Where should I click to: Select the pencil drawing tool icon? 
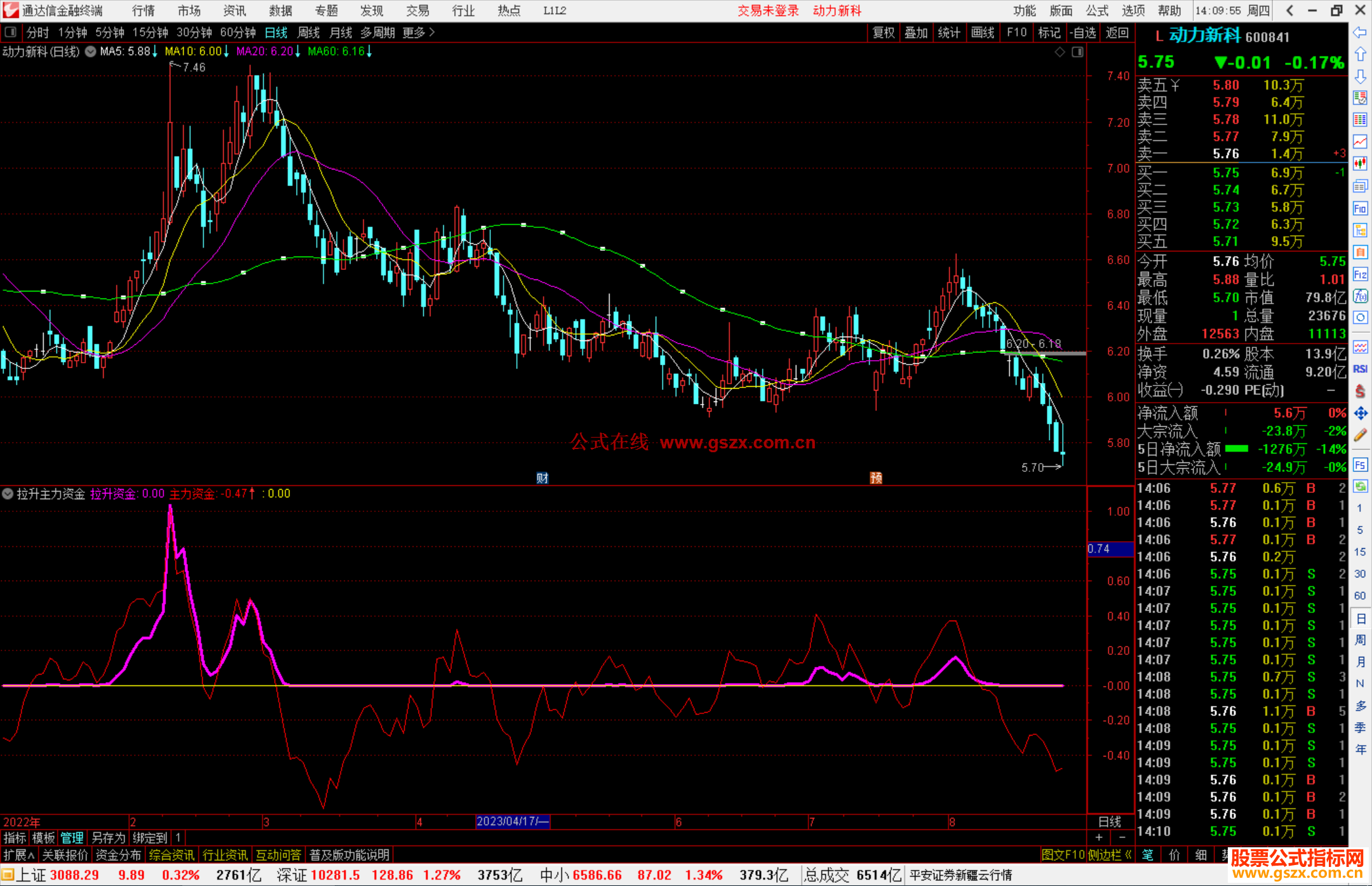tap(1360, 435)
